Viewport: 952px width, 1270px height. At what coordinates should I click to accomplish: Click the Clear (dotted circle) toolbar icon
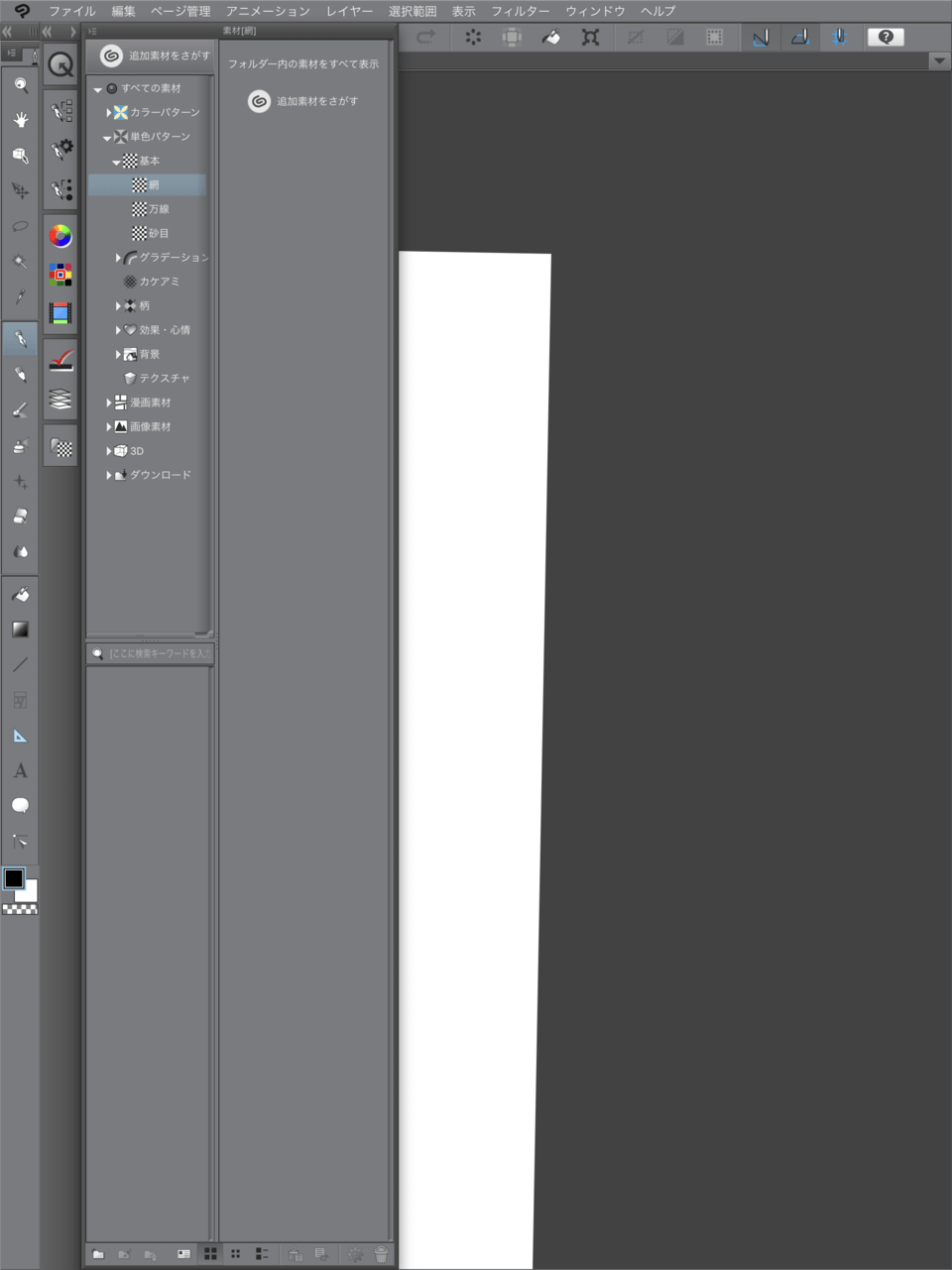[x=473, y=38]
